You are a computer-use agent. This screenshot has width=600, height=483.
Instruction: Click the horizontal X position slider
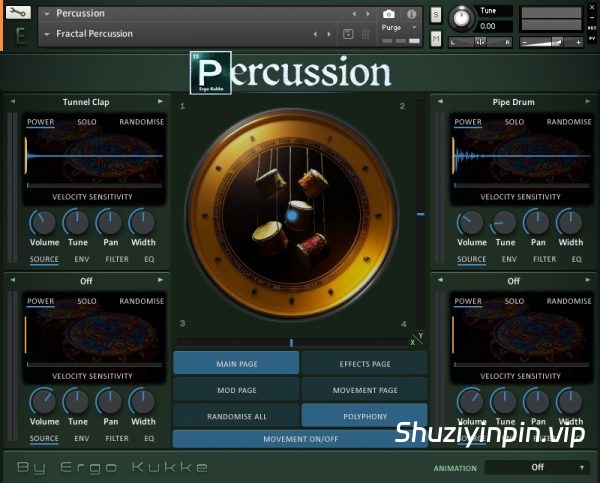click(293, 343)
